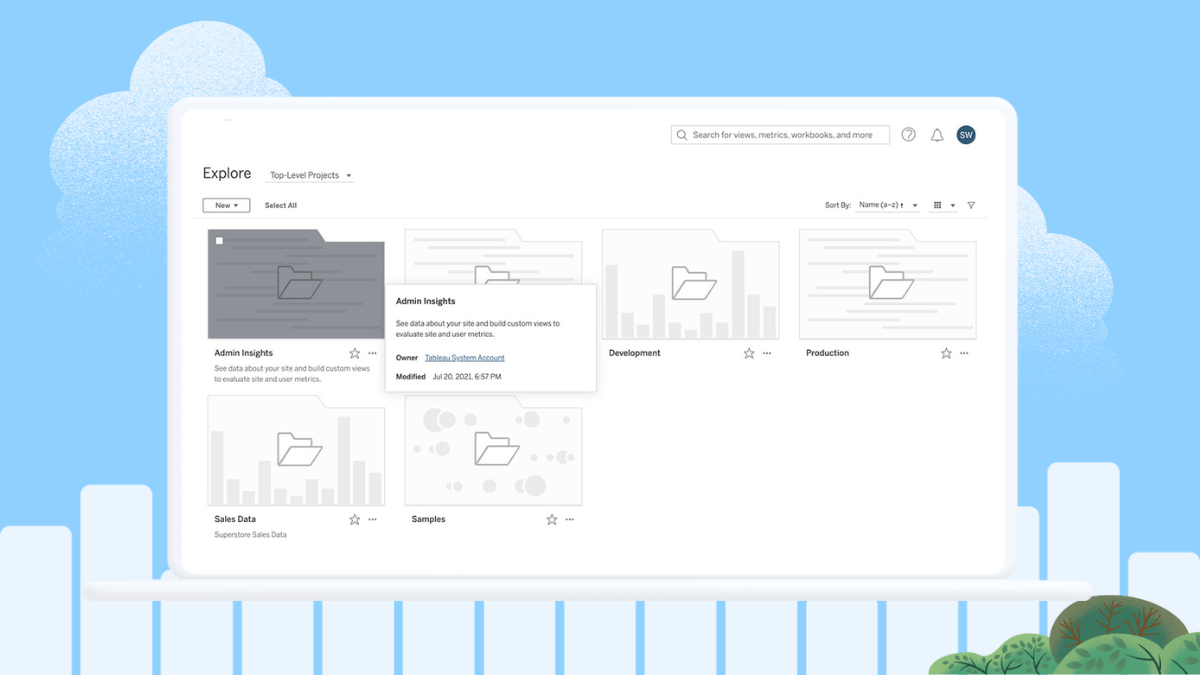Open the actions menu for Admin Insights
1200x675 pixels.
[x=371, y=353]
